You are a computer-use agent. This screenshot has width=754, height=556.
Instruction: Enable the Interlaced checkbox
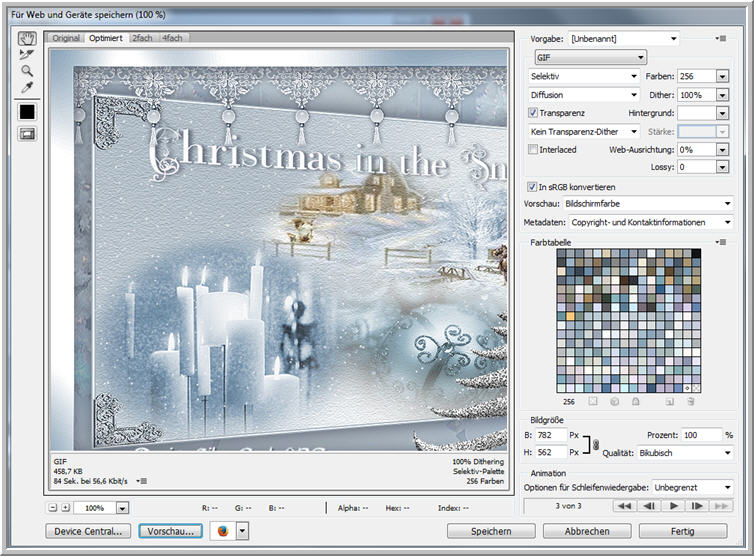click(x=533, y=150)
